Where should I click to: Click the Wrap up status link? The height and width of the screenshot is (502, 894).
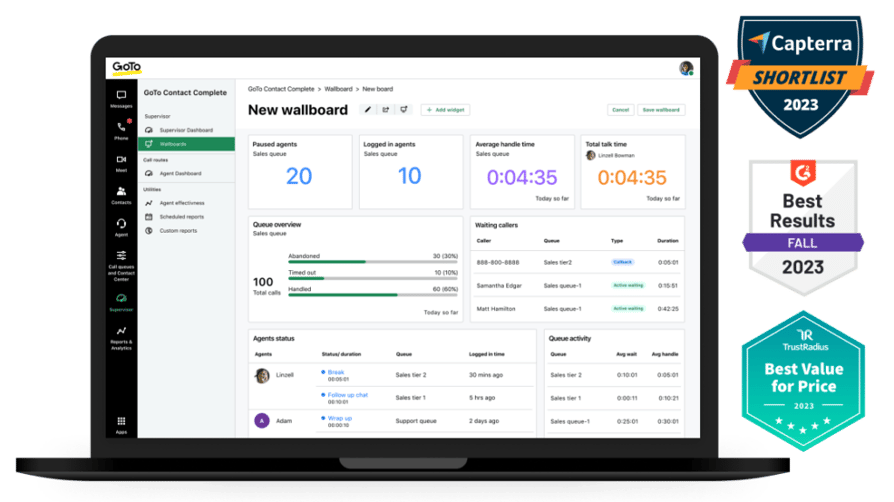click(x=340, y=418)
